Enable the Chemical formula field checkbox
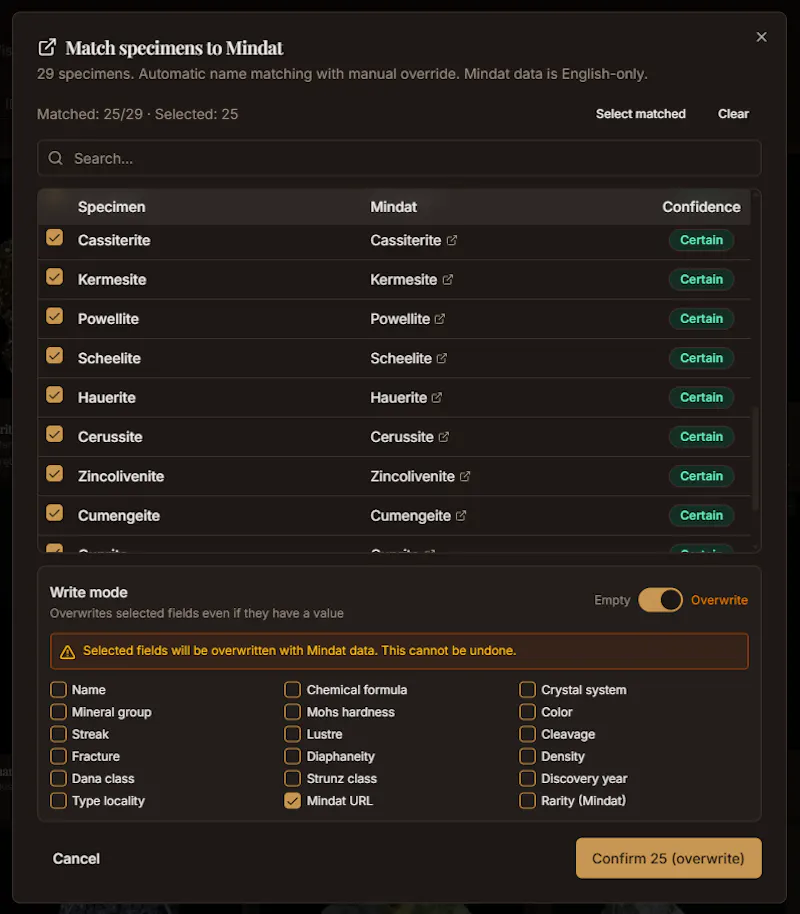 292,690
